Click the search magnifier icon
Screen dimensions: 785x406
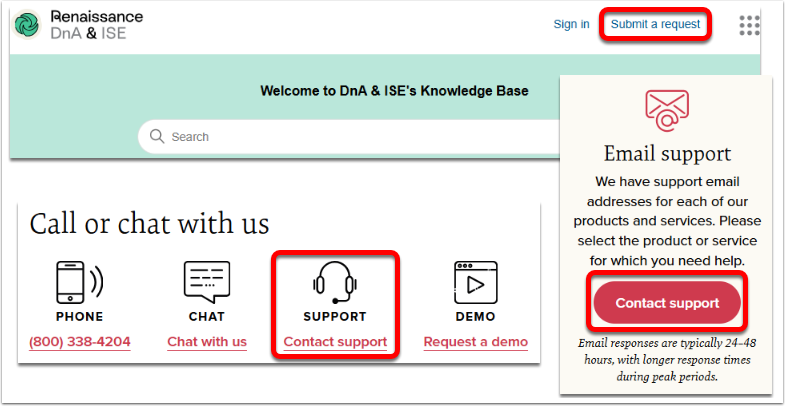[157, 136]
